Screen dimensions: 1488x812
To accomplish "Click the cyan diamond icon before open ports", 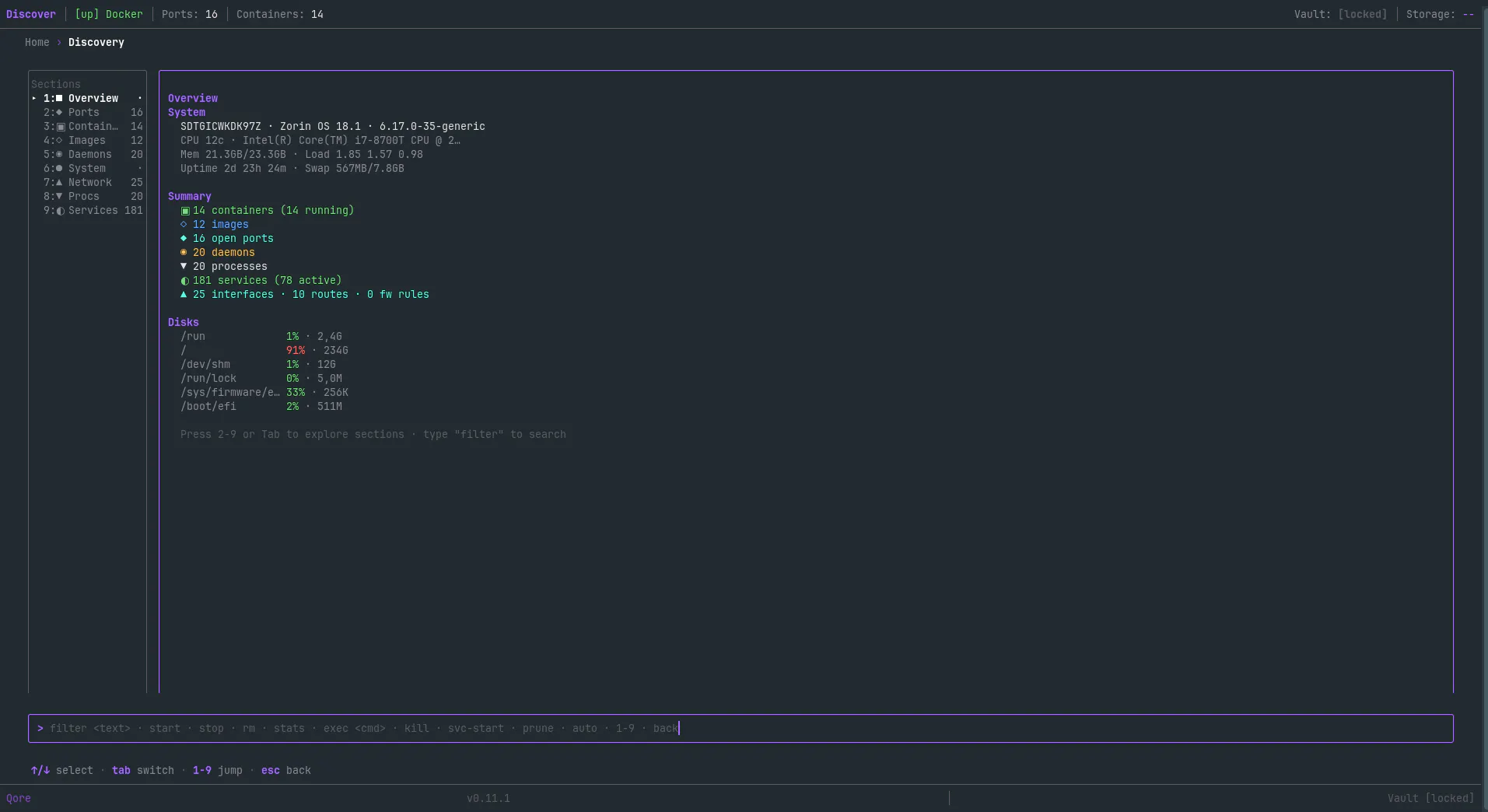I will point(184,238).
